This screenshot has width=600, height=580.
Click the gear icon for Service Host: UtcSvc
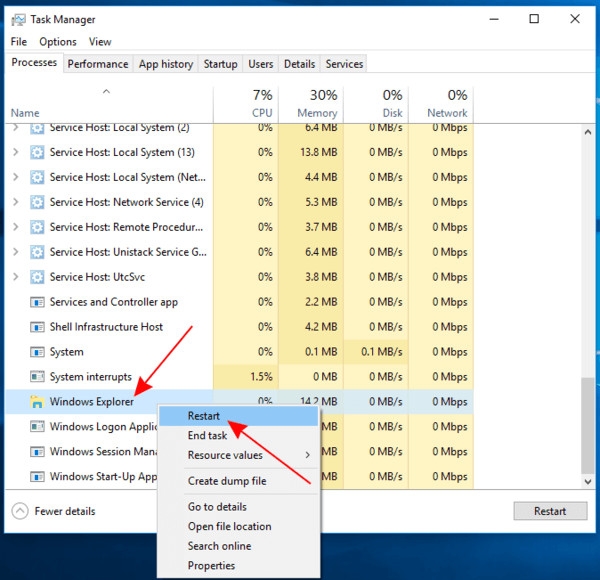tap(37, 277)
